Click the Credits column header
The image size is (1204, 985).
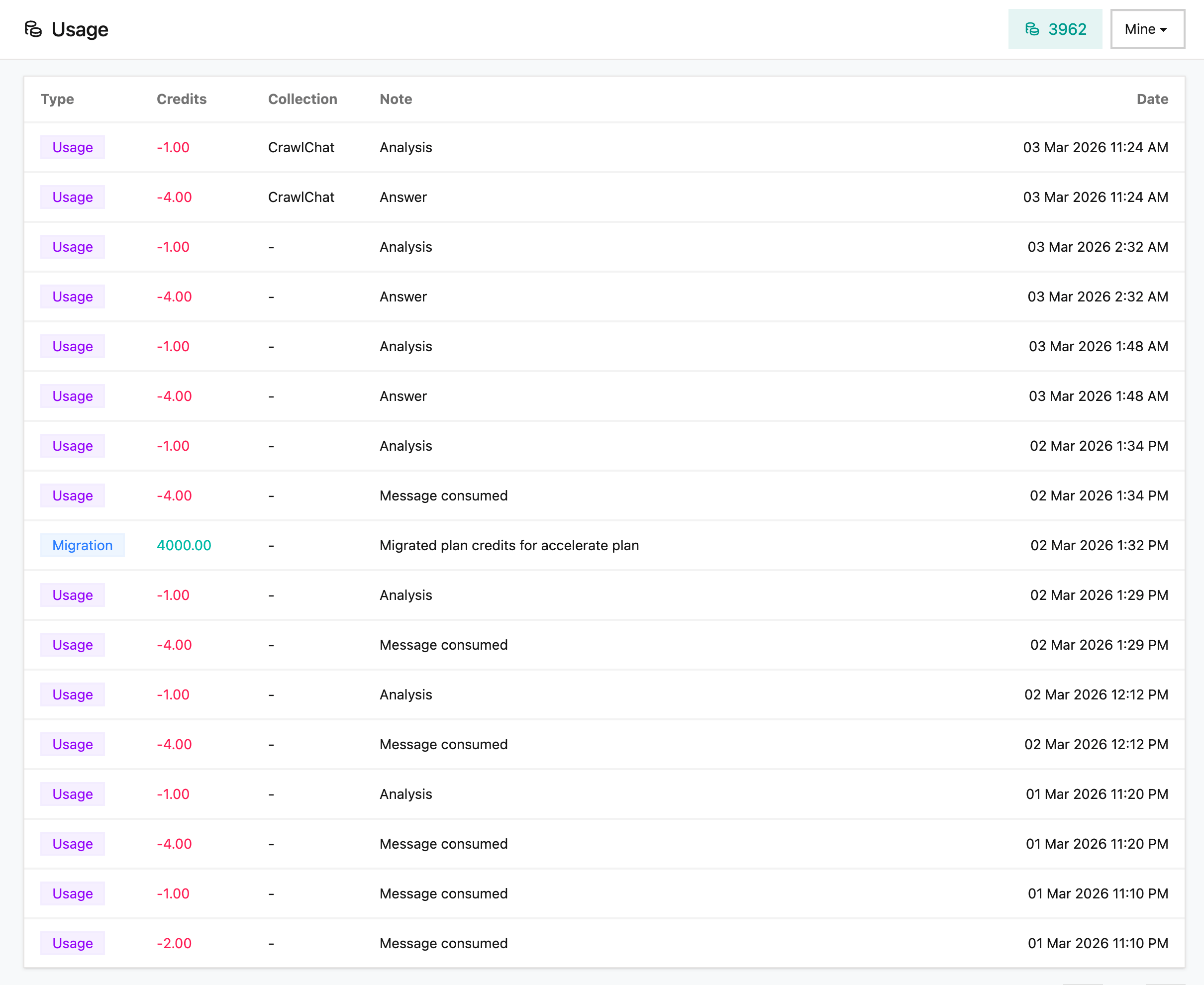181,99
